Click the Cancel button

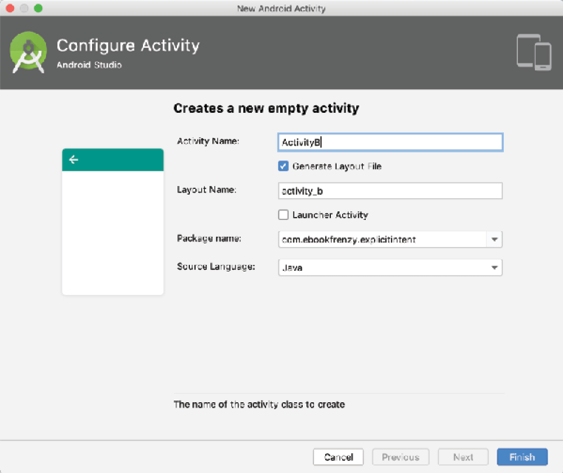click(x=338, y=457)
